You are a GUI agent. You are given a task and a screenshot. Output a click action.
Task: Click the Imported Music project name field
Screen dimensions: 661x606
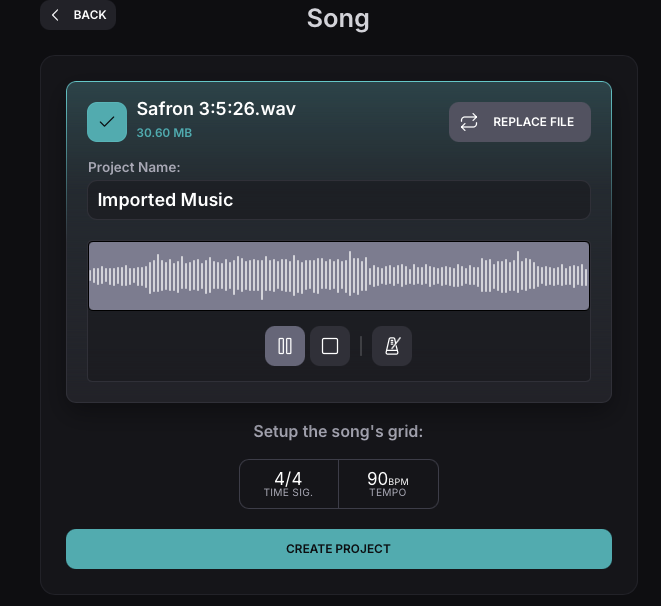(338, 200)
